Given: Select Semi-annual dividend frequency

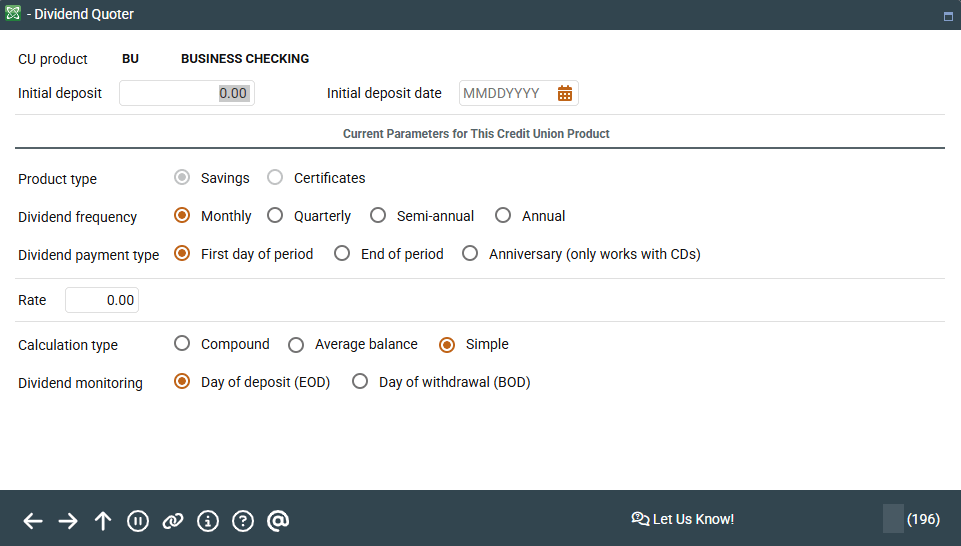Looking at the screenshot, I should [x=378, y=216].
